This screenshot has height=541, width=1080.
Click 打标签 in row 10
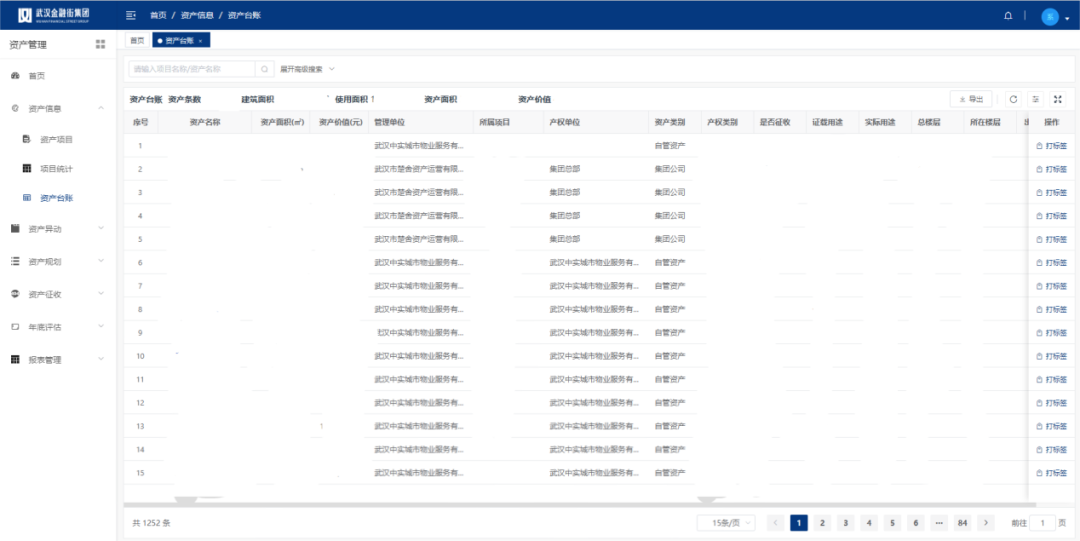[x=1051, y=356]
